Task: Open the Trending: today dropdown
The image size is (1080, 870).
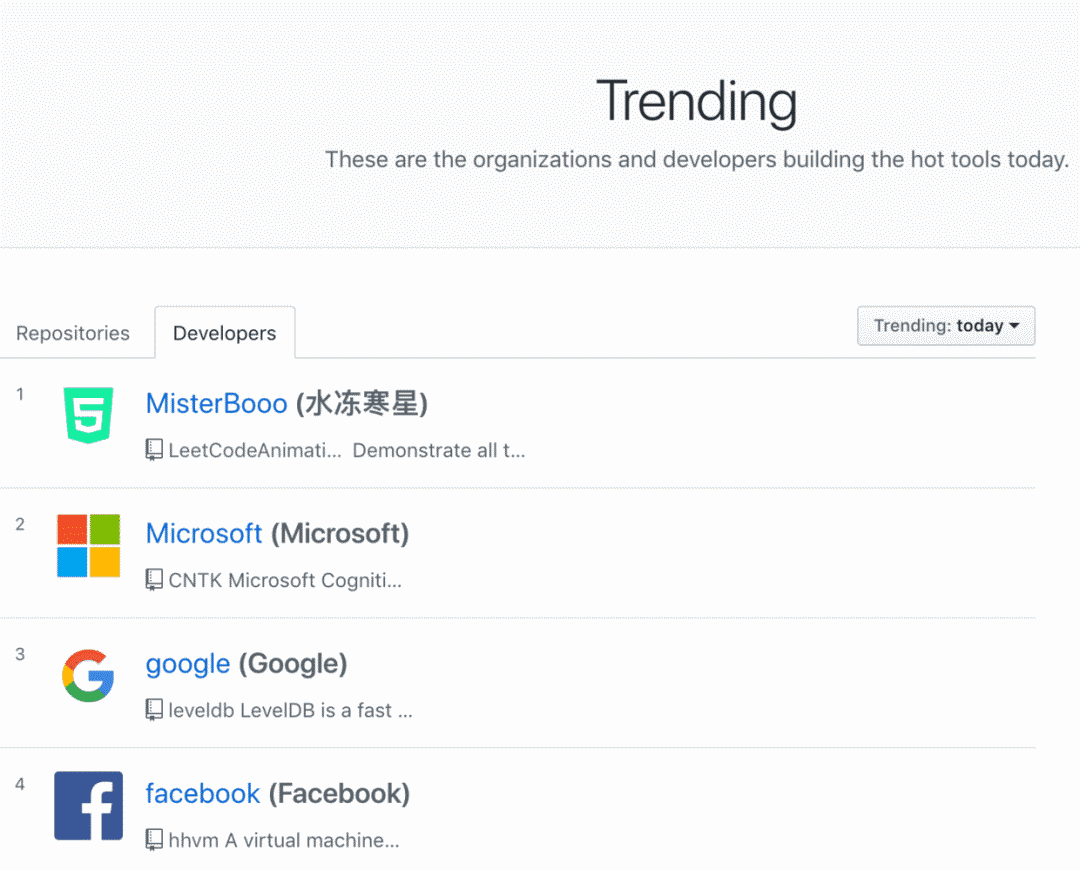Action: 946,326
